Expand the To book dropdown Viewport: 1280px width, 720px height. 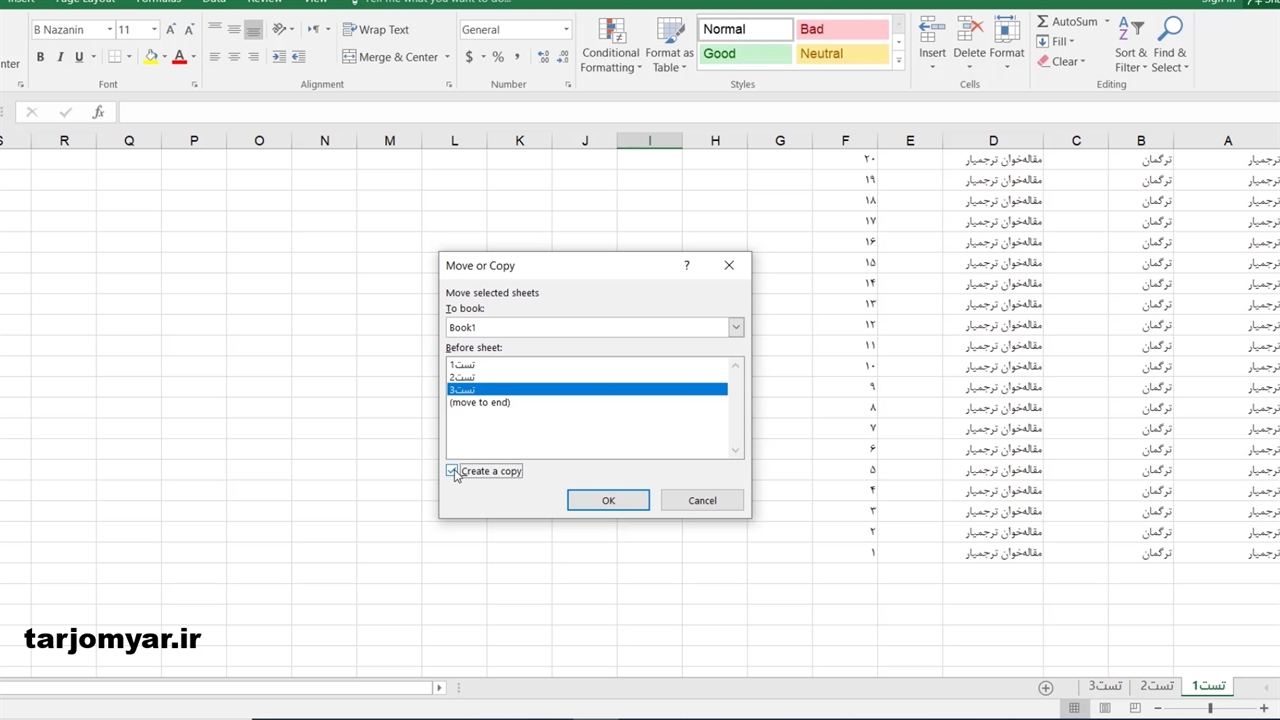coord(736,327)
